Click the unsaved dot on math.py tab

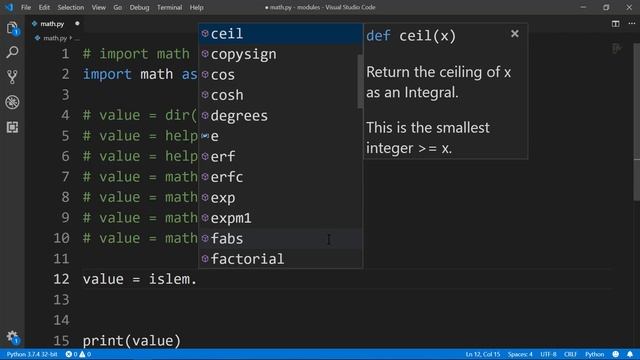pos(77,24)
